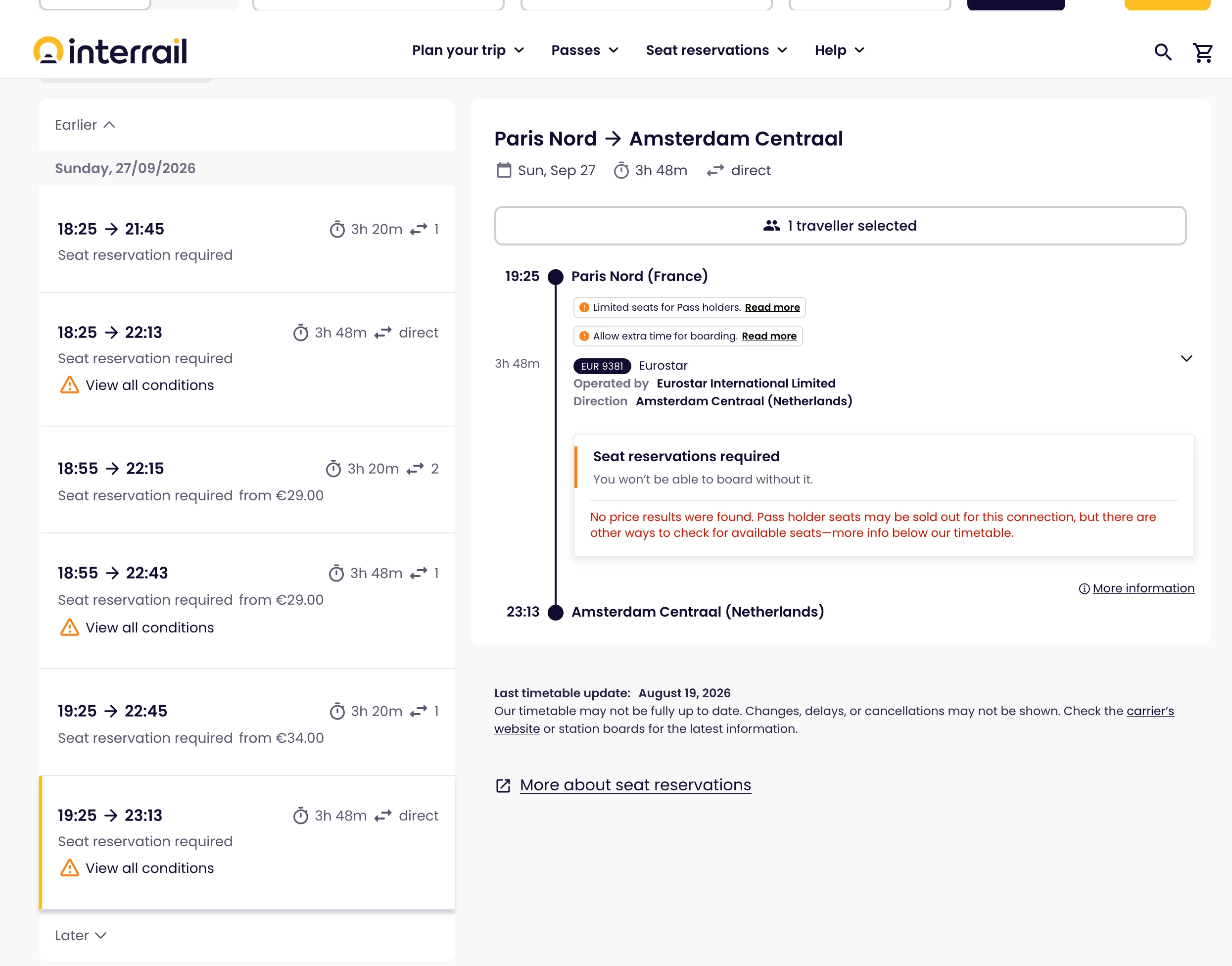This screenshot has height=966, width=1232.
Task: Open the More information link
Action: coord(1143,589)
